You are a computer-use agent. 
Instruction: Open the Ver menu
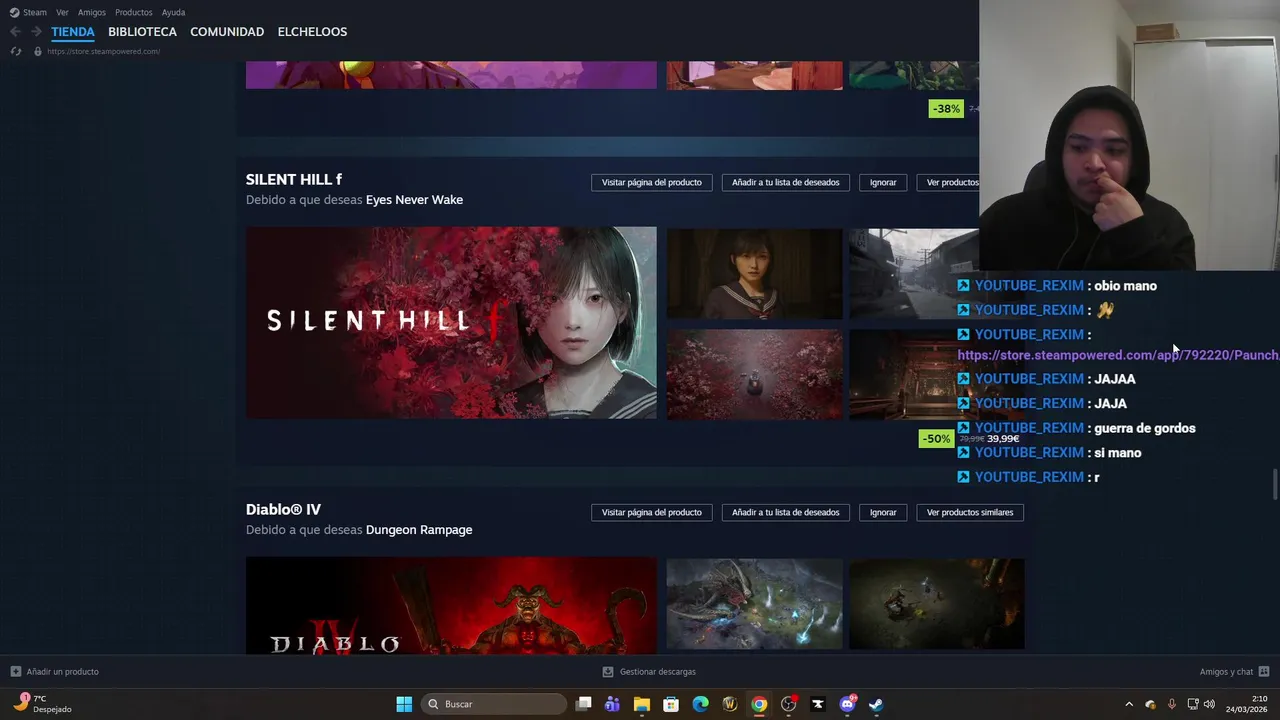pos(62,12)
